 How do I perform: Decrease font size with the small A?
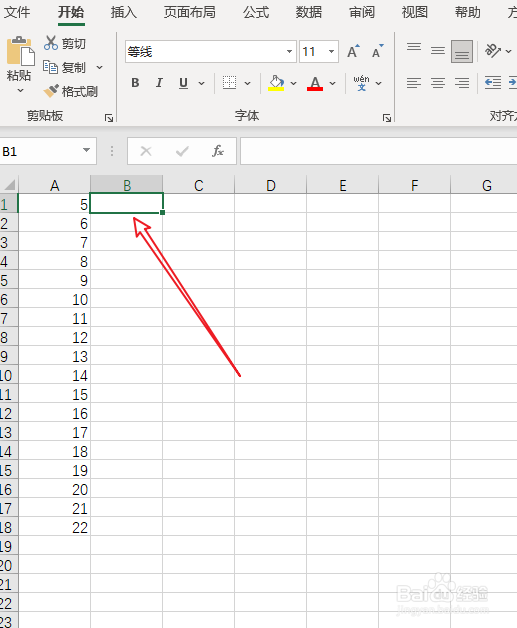coord(377,51)
